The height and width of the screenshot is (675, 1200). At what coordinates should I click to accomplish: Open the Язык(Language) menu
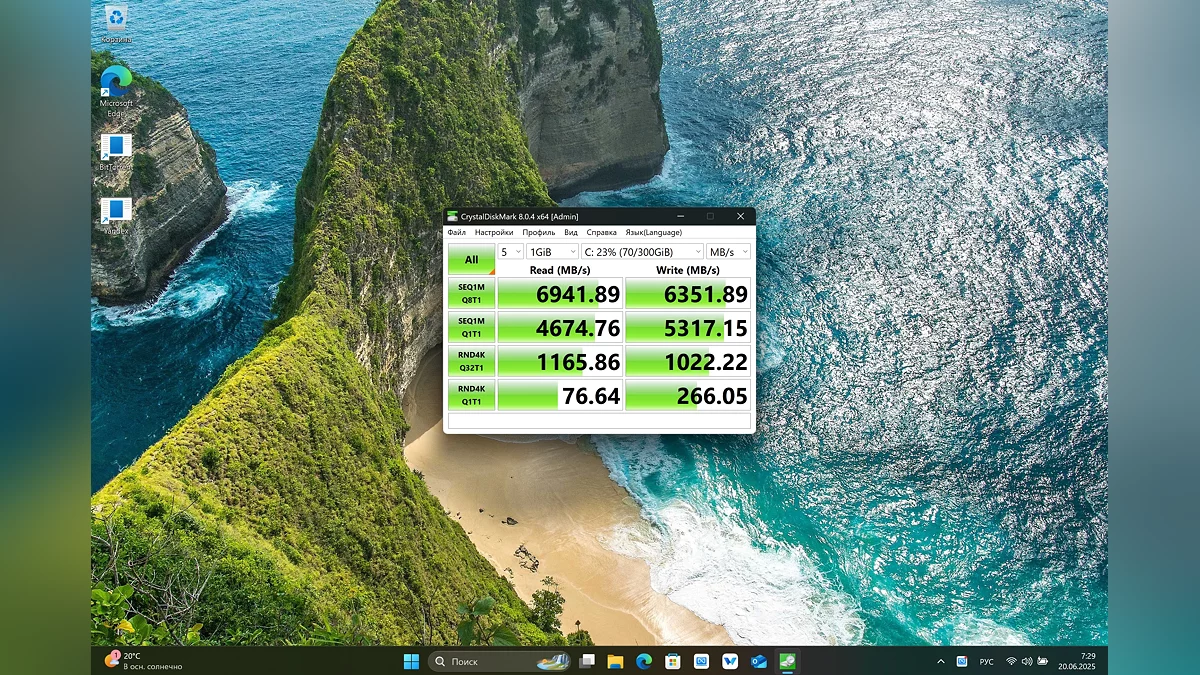(653, 232)
